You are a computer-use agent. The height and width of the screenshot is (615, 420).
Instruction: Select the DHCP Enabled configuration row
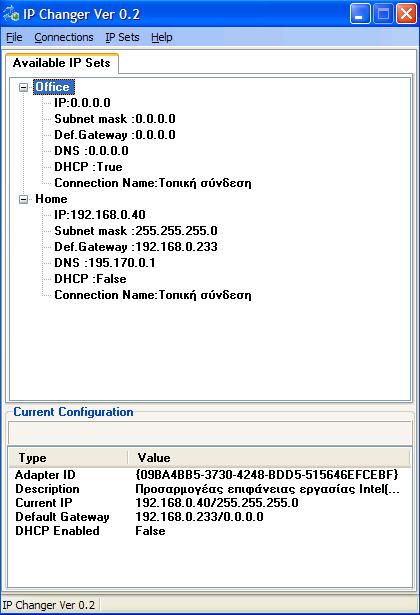pos(209,531)
